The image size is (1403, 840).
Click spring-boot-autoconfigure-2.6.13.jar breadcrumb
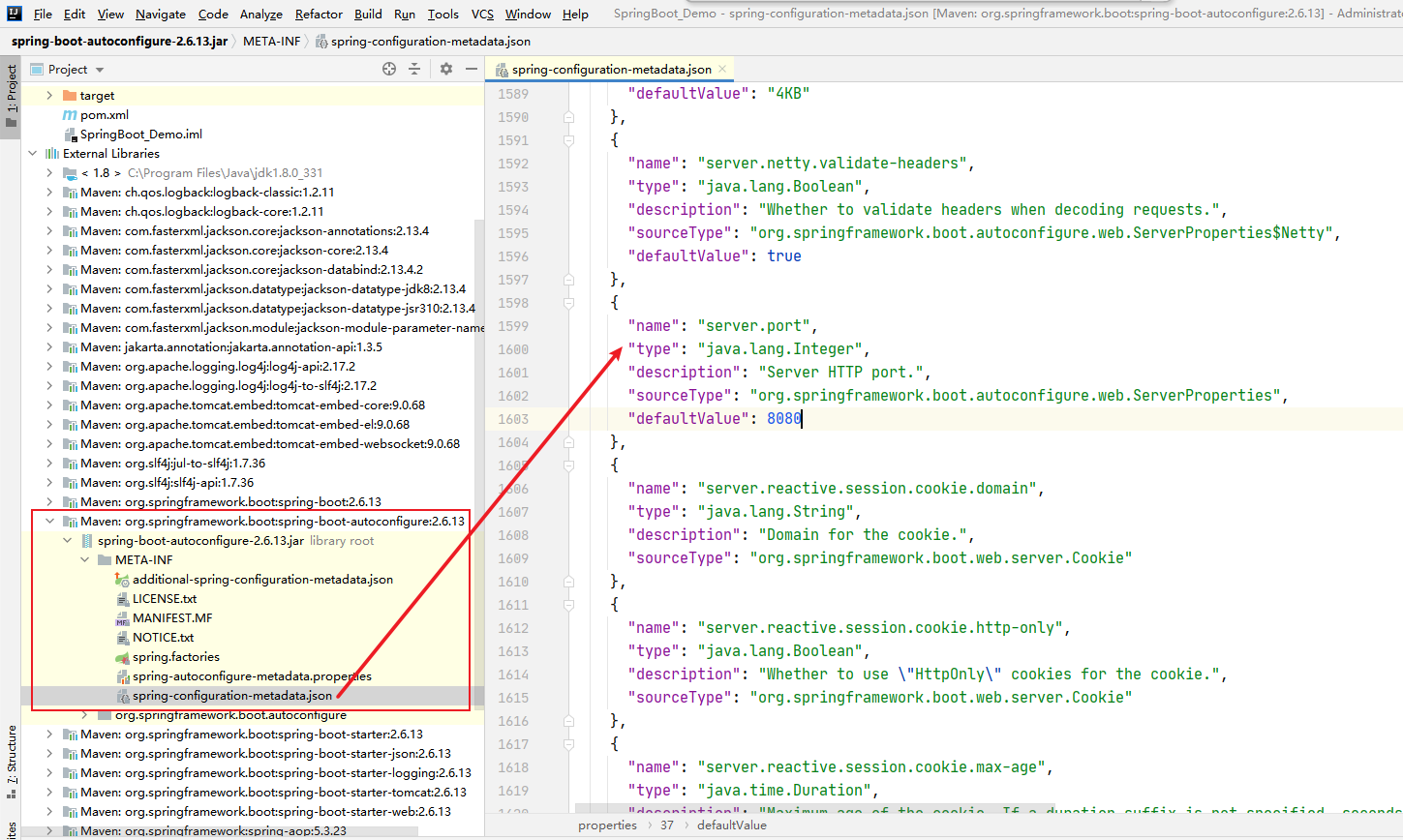(x=120, y=41)
